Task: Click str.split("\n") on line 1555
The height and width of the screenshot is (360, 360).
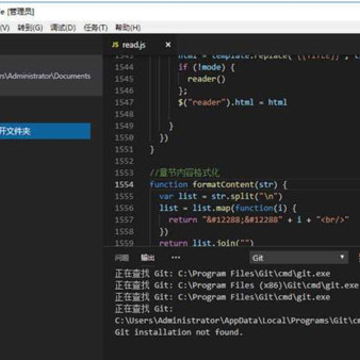Action: [247, 196]
